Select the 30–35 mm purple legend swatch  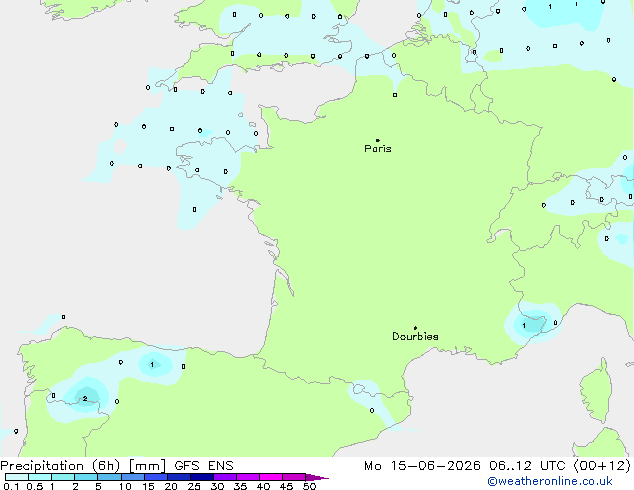coord(225,477)
